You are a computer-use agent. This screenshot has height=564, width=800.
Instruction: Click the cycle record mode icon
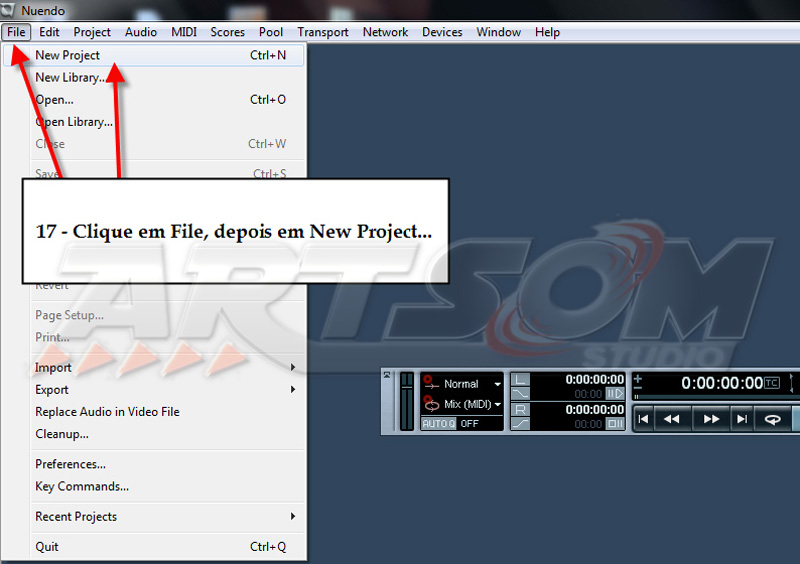click(x=431, y=404)
